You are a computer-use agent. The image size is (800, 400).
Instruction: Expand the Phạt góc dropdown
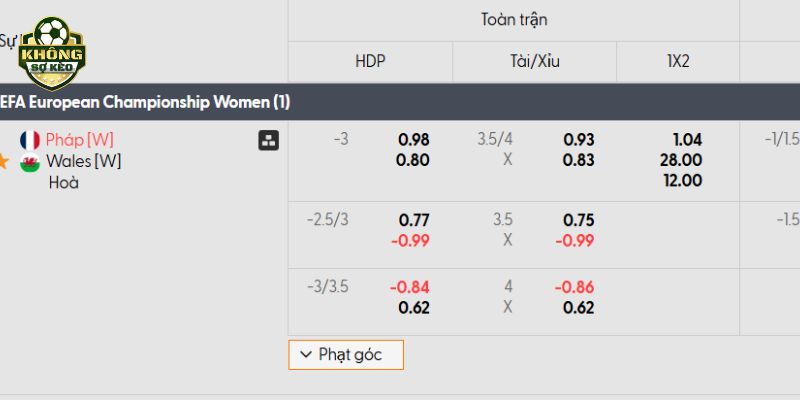click(346, 355)
